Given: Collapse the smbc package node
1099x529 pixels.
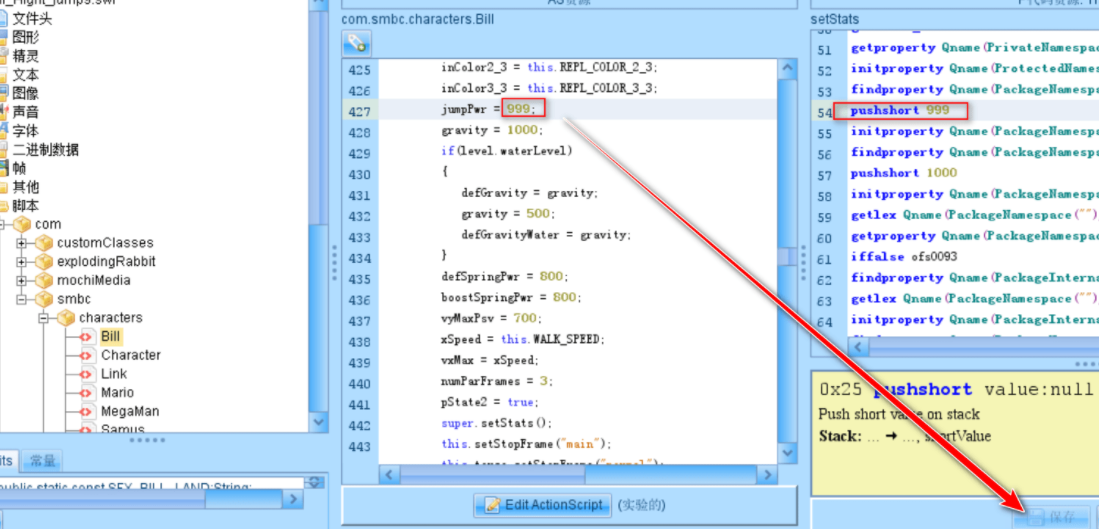Looking at the screenshot, I should coord(22,299).
